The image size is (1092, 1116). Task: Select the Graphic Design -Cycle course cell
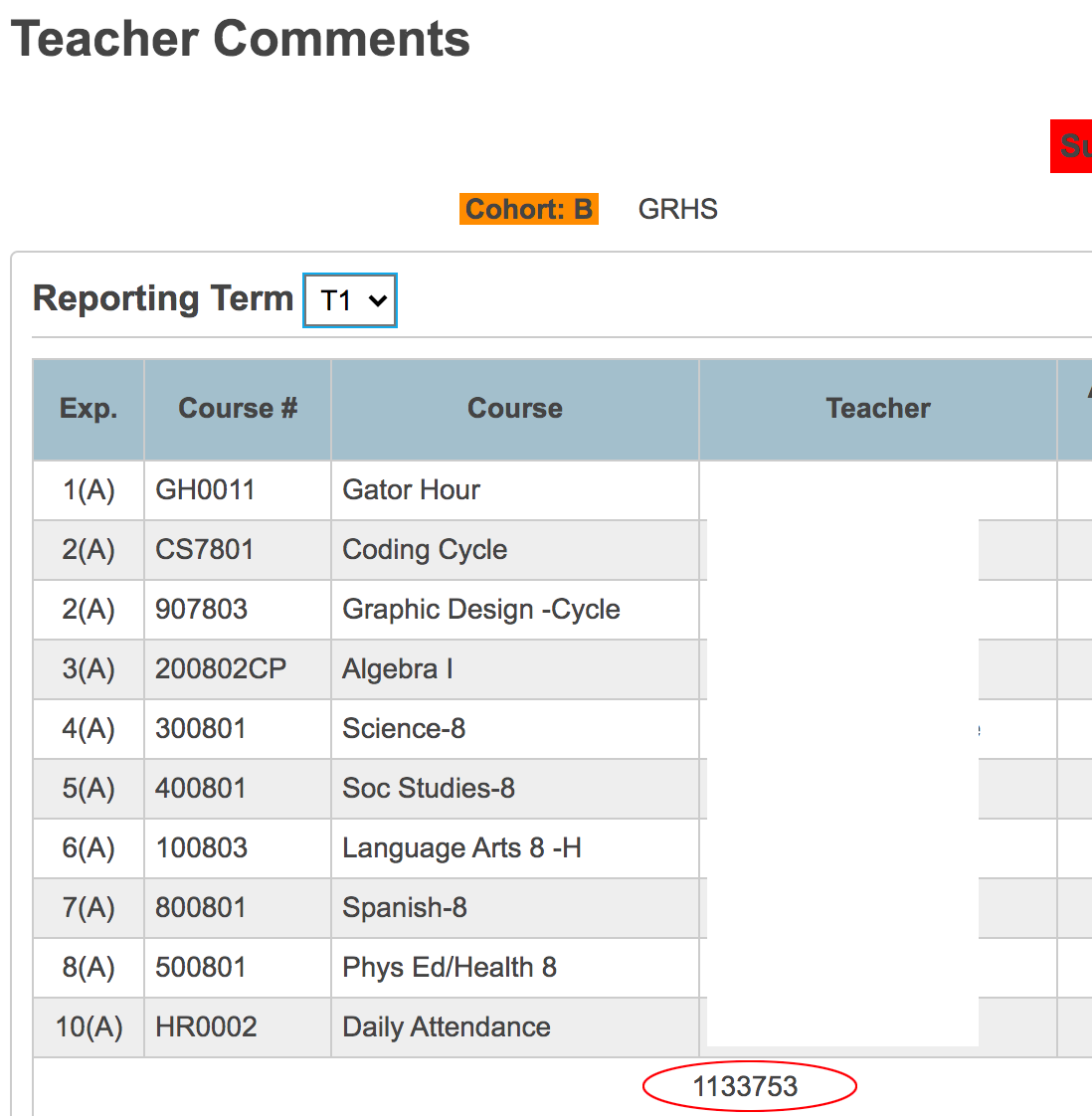(515, 610)
